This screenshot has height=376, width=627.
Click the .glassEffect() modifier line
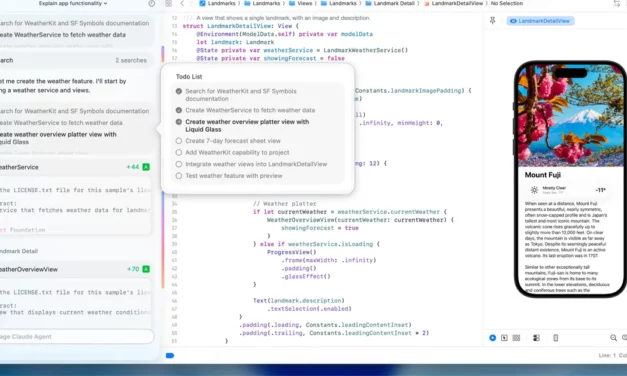(306, 276)
